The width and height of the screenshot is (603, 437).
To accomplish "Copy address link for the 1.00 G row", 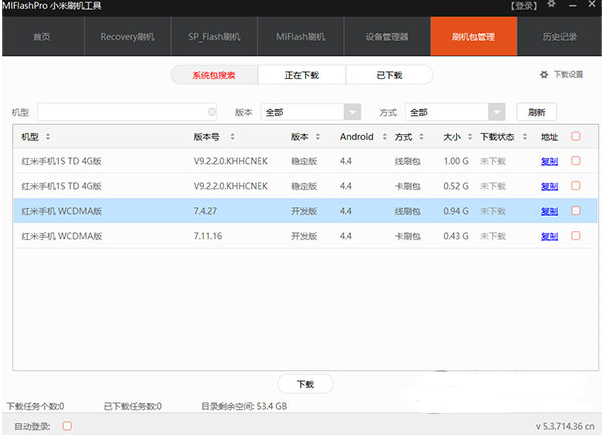I will 549,161.
